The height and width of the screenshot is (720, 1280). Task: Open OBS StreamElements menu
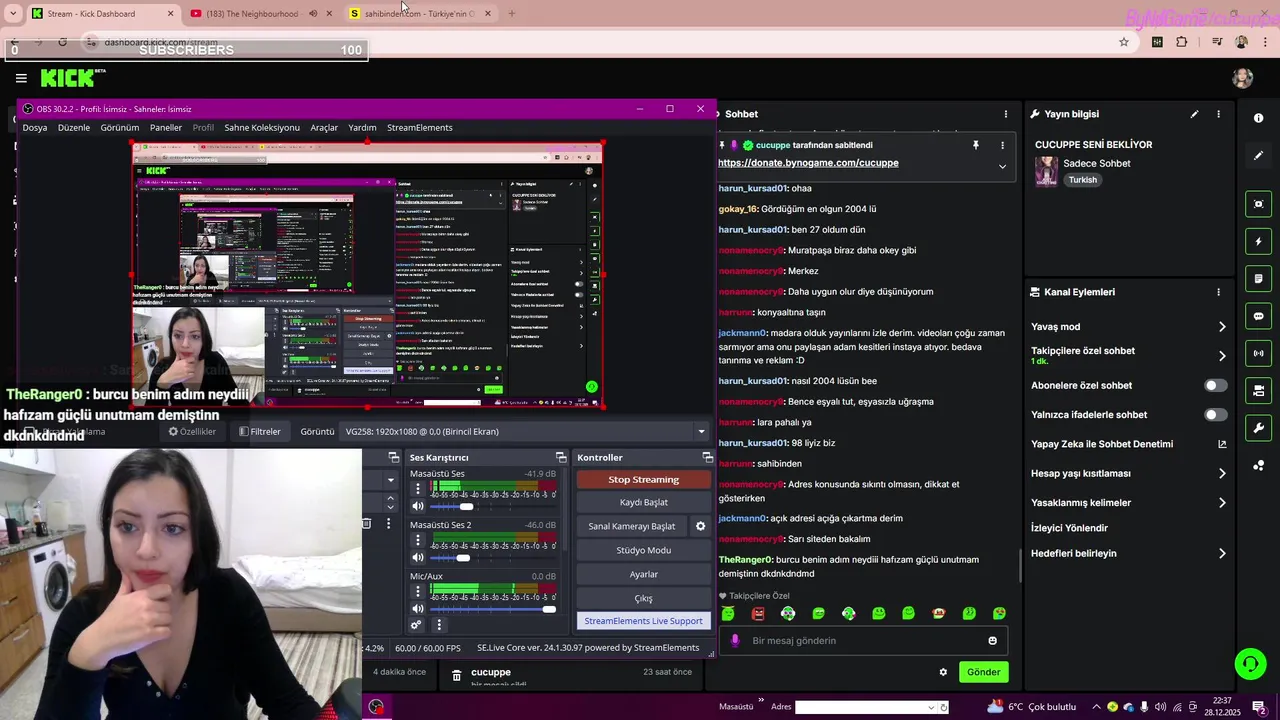(x=420, y=127)
